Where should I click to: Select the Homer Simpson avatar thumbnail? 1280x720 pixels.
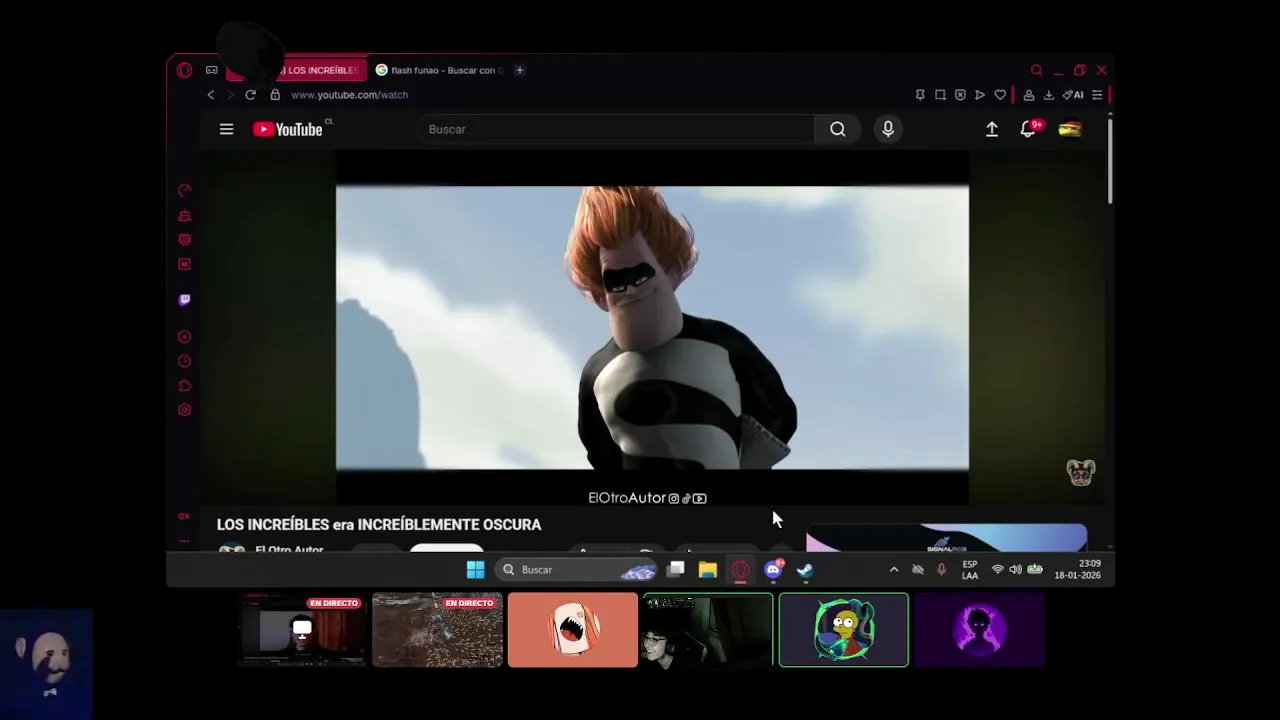click(843, 630)
